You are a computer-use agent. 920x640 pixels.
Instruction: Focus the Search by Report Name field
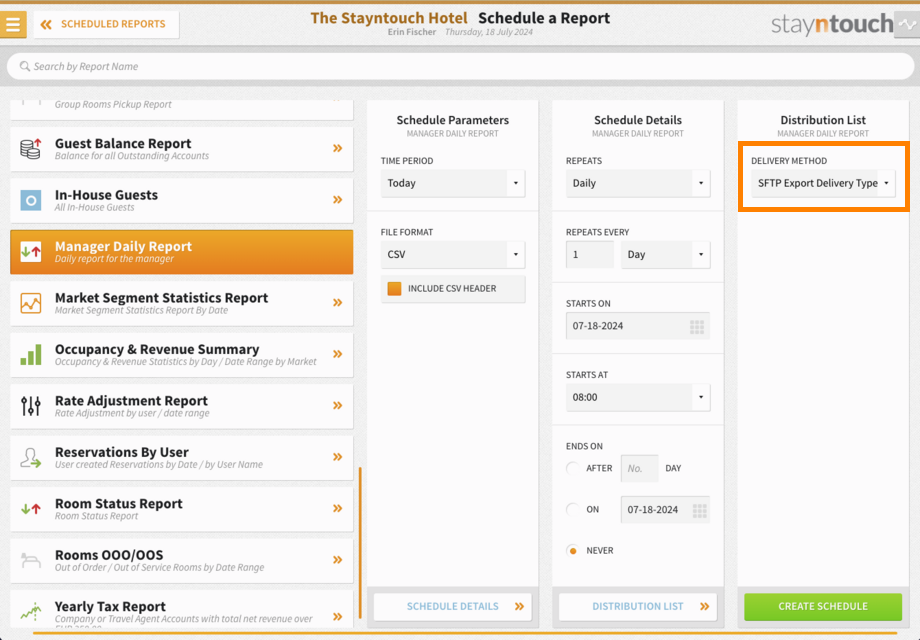[461, 66]
